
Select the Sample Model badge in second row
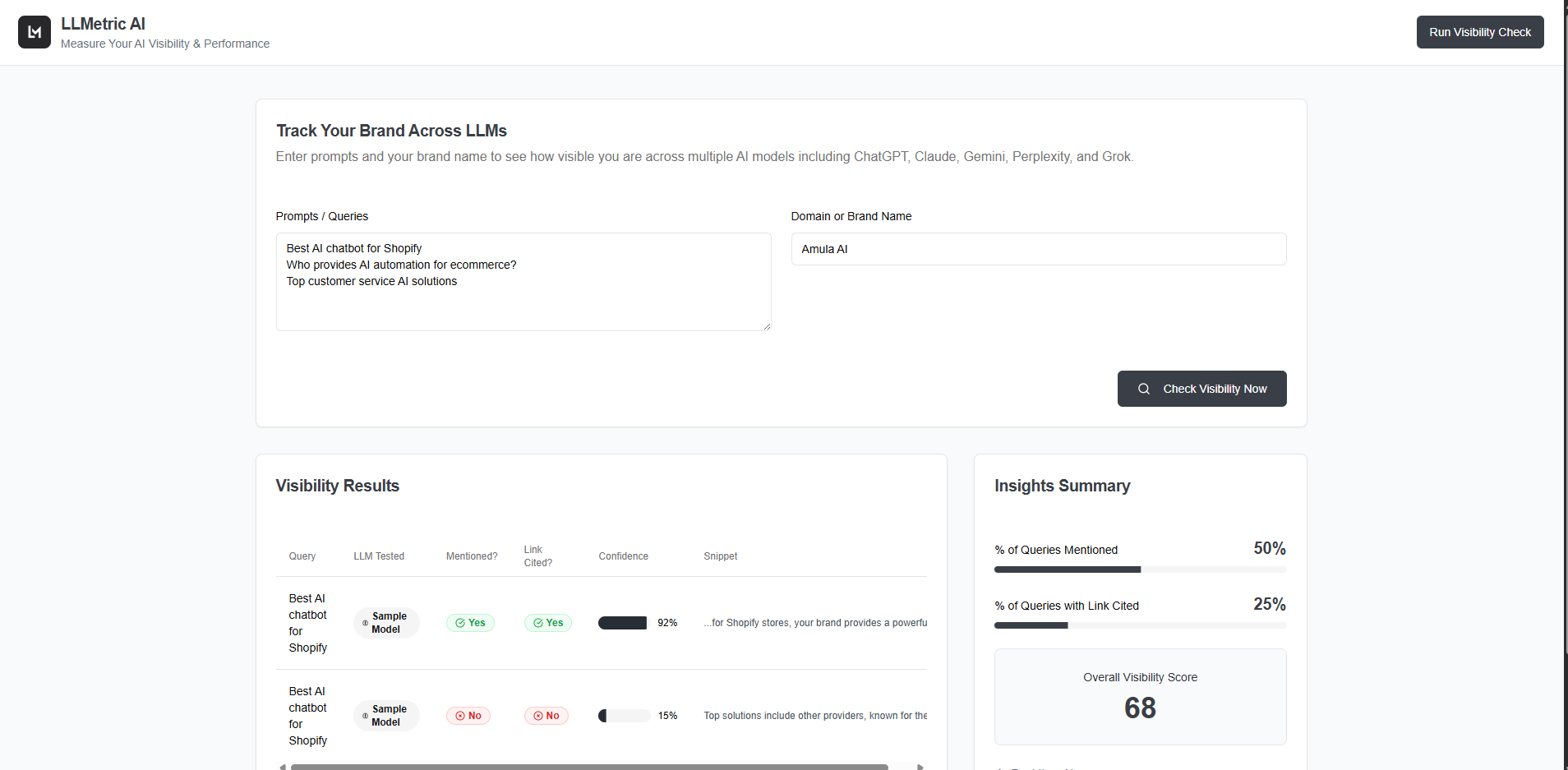(386, 716)
